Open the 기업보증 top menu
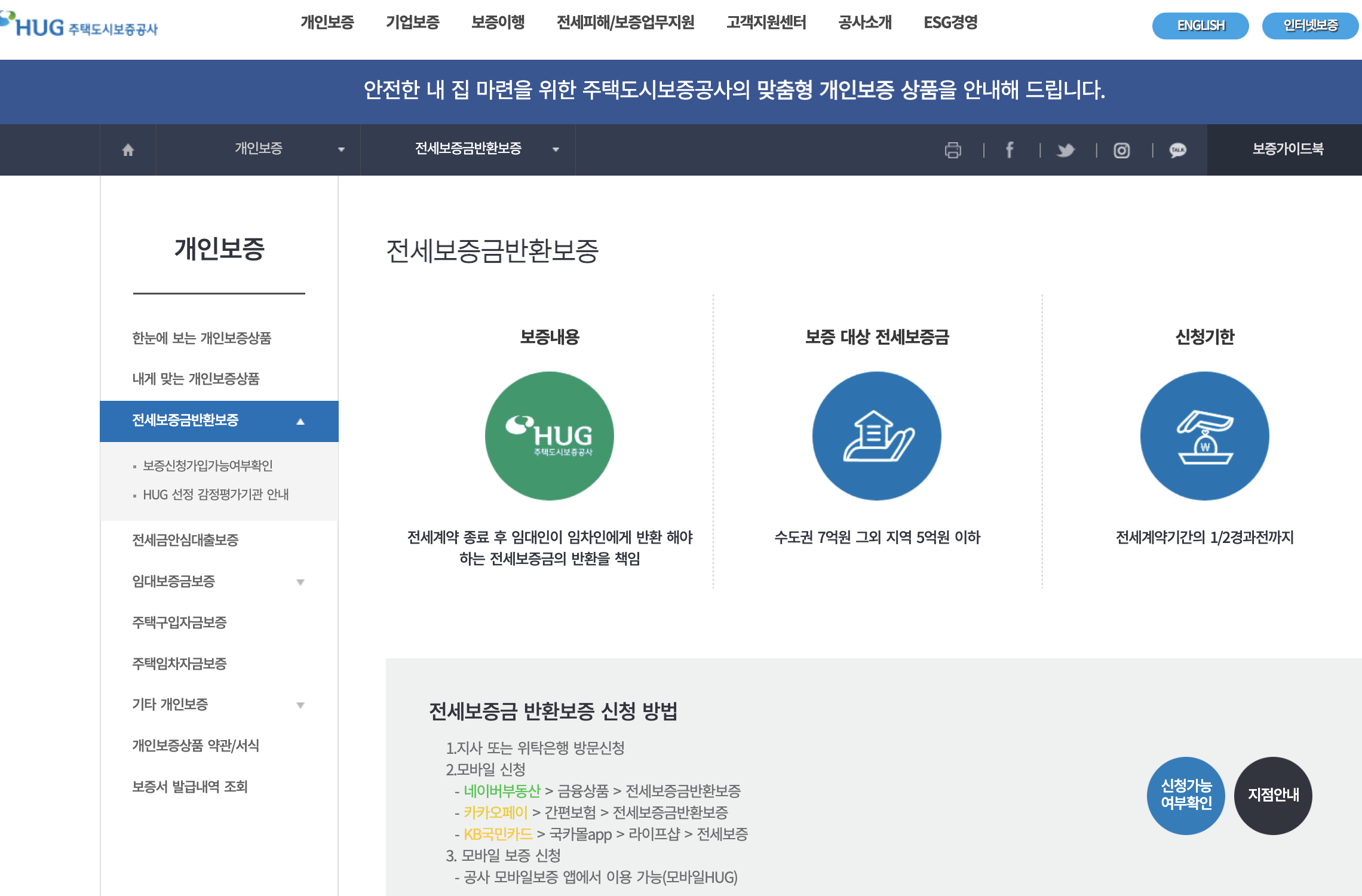 (412, 23)
